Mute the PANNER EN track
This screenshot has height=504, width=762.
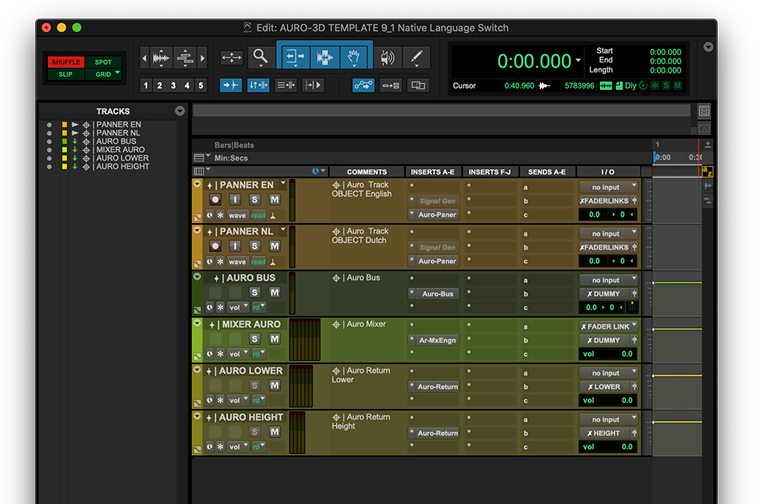click(274, 200)
